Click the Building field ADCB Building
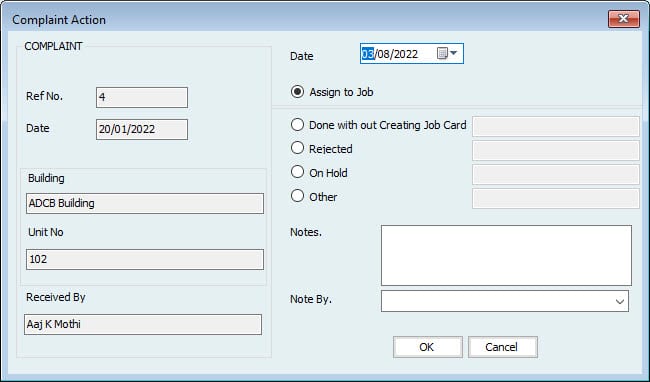Viewport: 650px width, 382px height. coord(145,203)
